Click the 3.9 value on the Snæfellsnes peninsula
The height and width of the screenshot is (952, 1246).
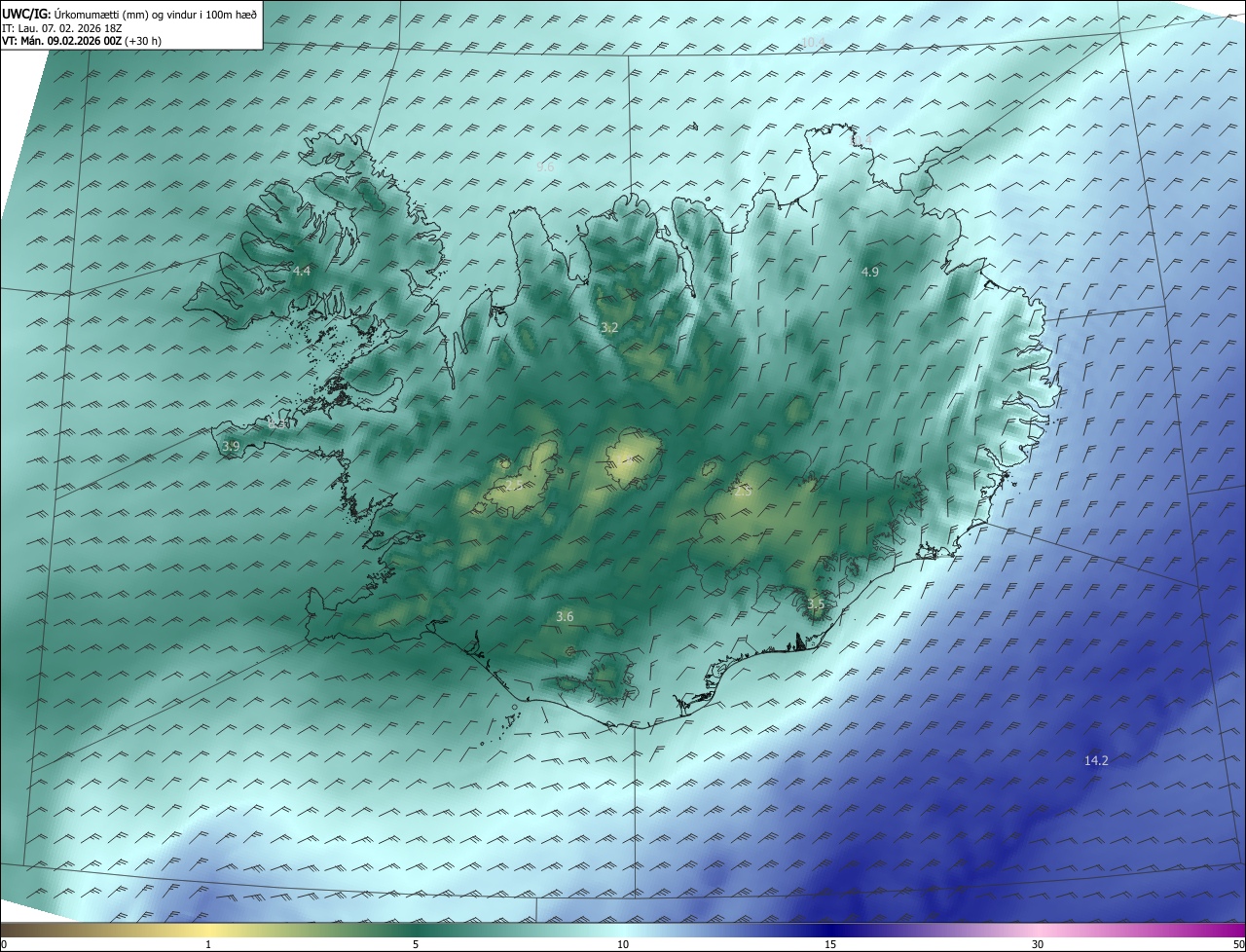[231, 446]
